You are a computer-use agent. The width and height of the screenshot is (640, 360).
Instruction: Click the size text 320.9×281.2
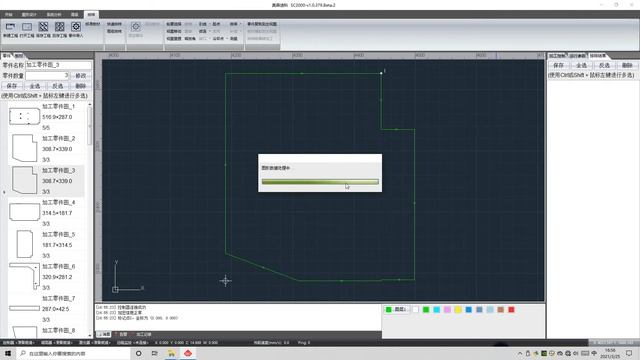click(57, 277)
